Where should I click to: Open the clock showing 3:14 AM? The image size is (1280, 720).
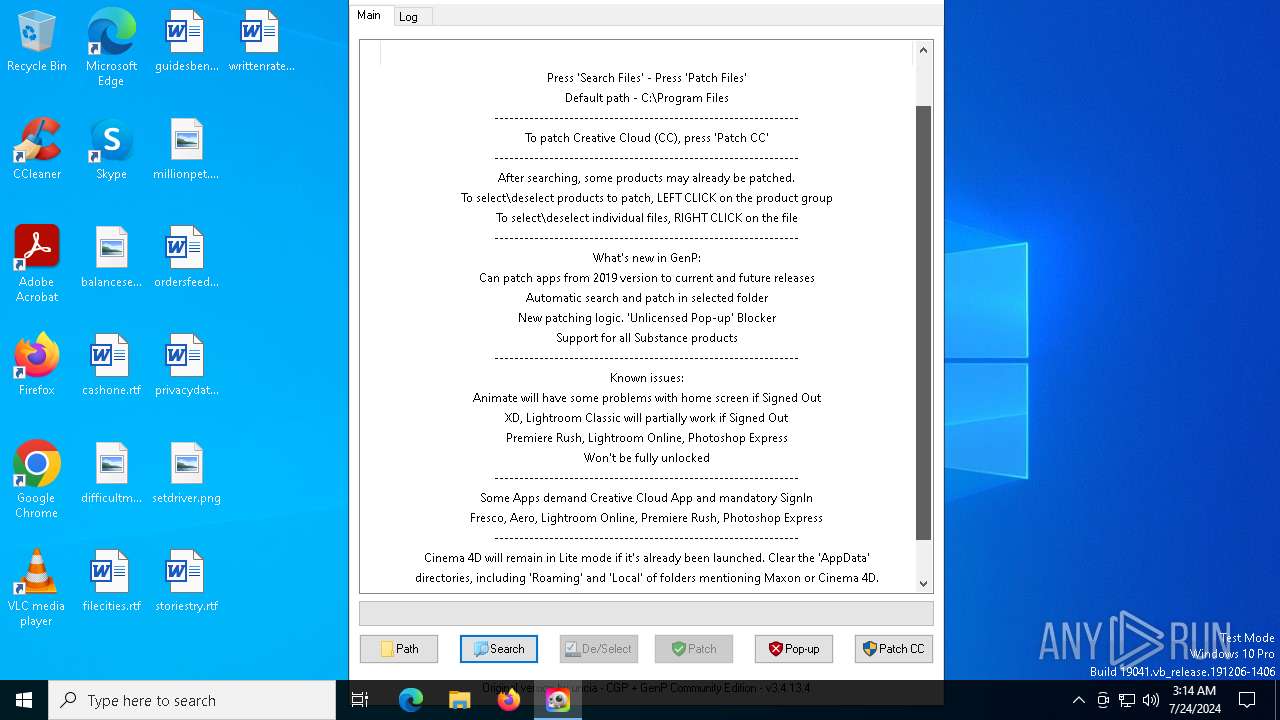tap(1194, 700)
